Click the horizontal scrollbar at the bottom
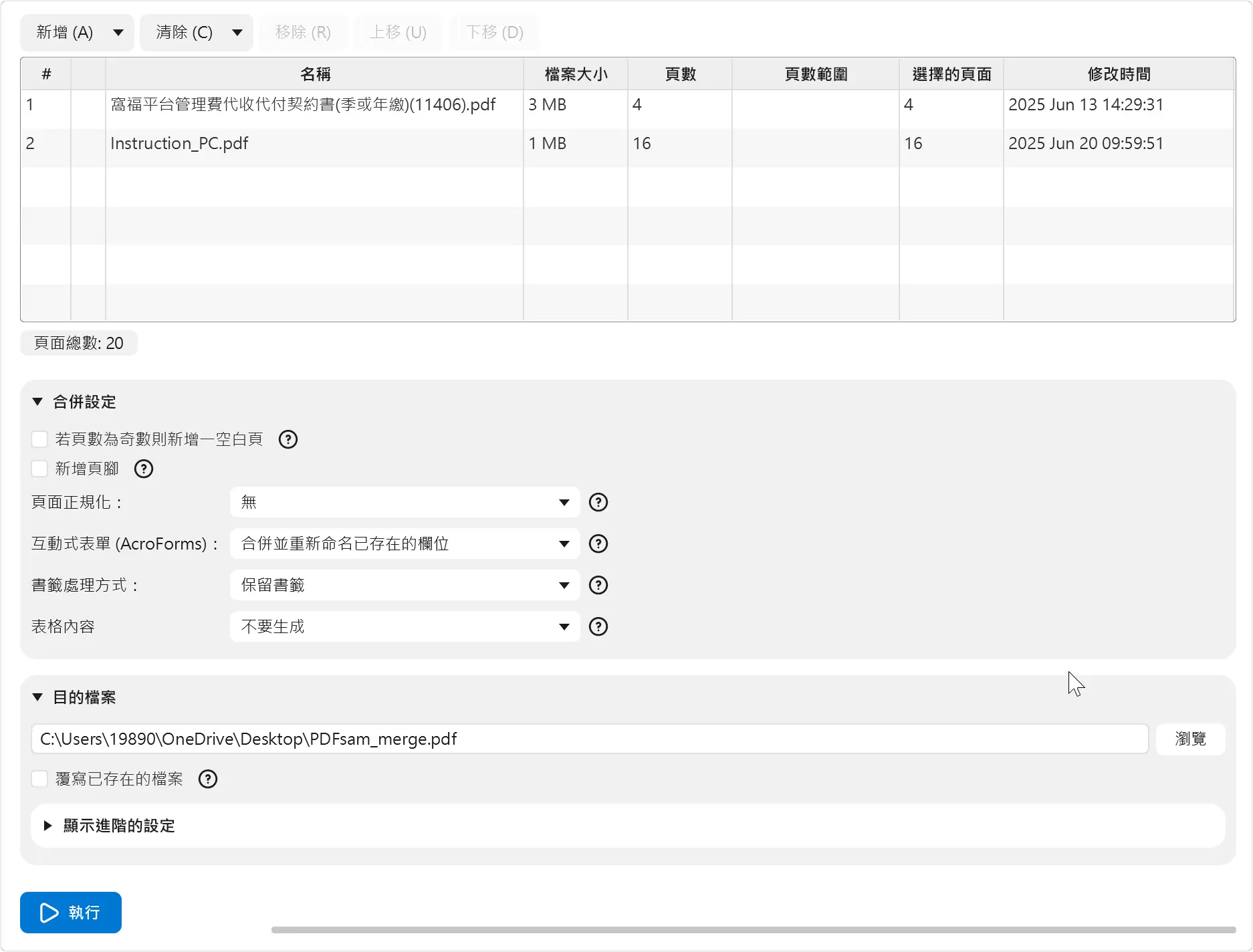The height and width of the screenshot is (952, 1253). pyautogui.click(x=754, y=930)
